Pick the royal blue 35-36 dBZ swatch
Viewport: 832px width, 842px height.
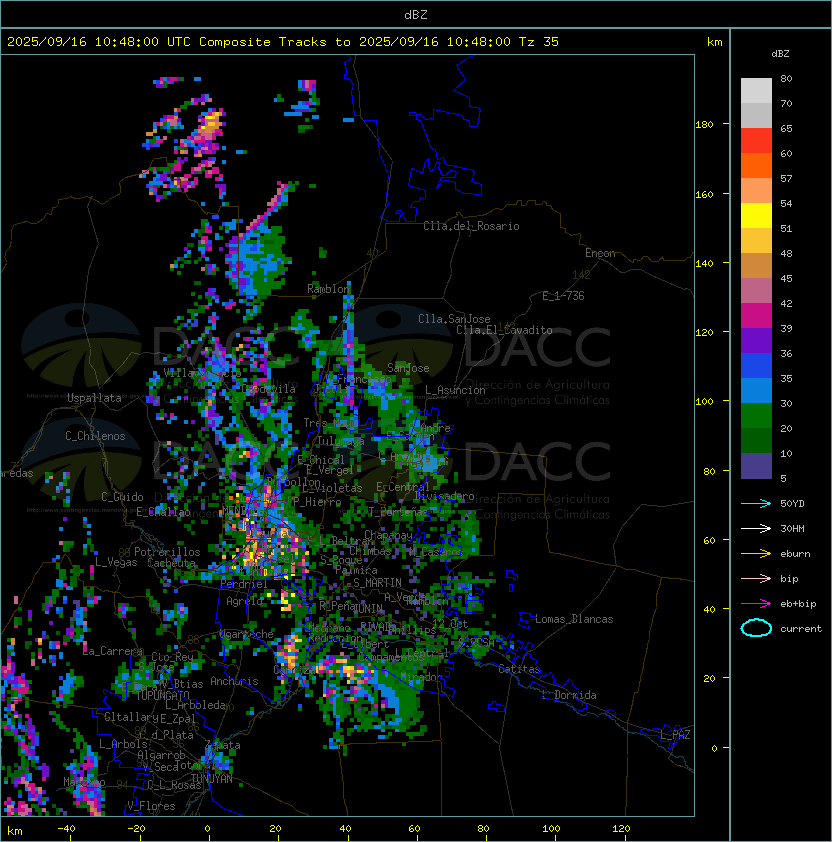756,365
